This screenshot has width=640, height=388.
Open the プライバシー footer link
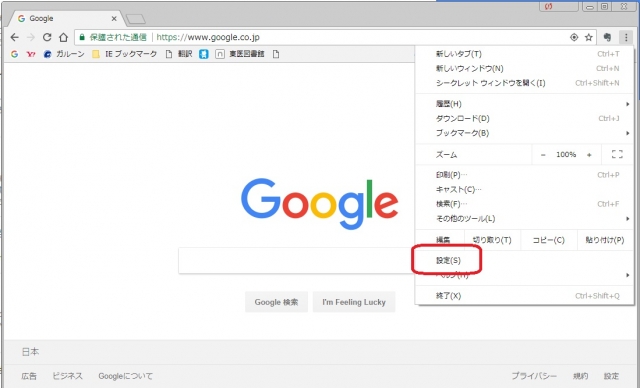click(x=534, y=376)
